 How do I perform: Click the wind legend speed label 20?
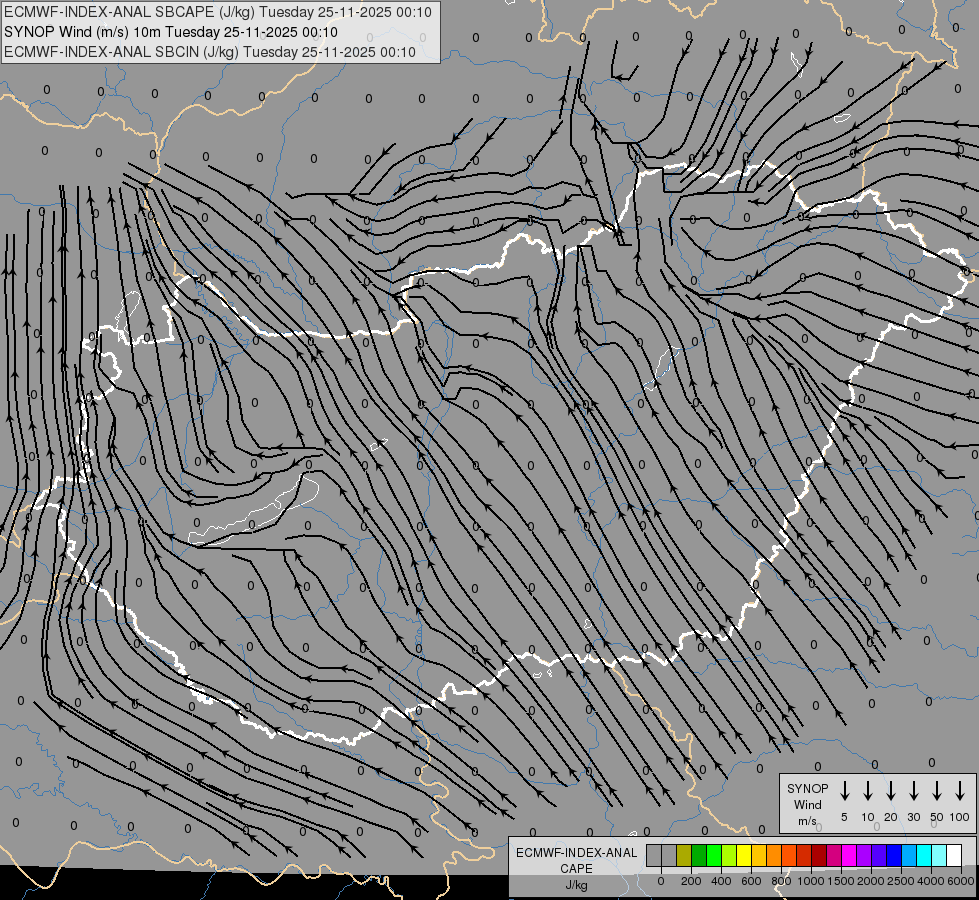(x=891, y=817)
